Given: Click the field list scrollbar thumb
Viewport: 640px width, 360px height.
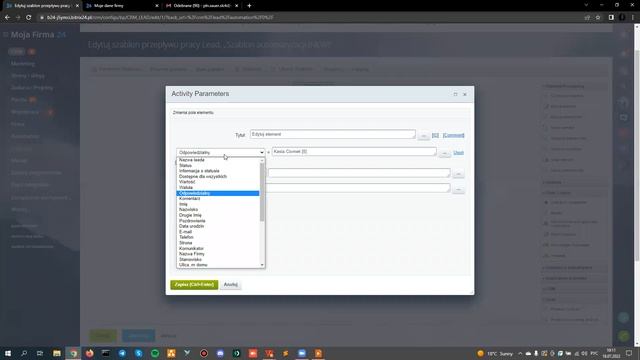Looking at the screenshot, I should [262, 192].
